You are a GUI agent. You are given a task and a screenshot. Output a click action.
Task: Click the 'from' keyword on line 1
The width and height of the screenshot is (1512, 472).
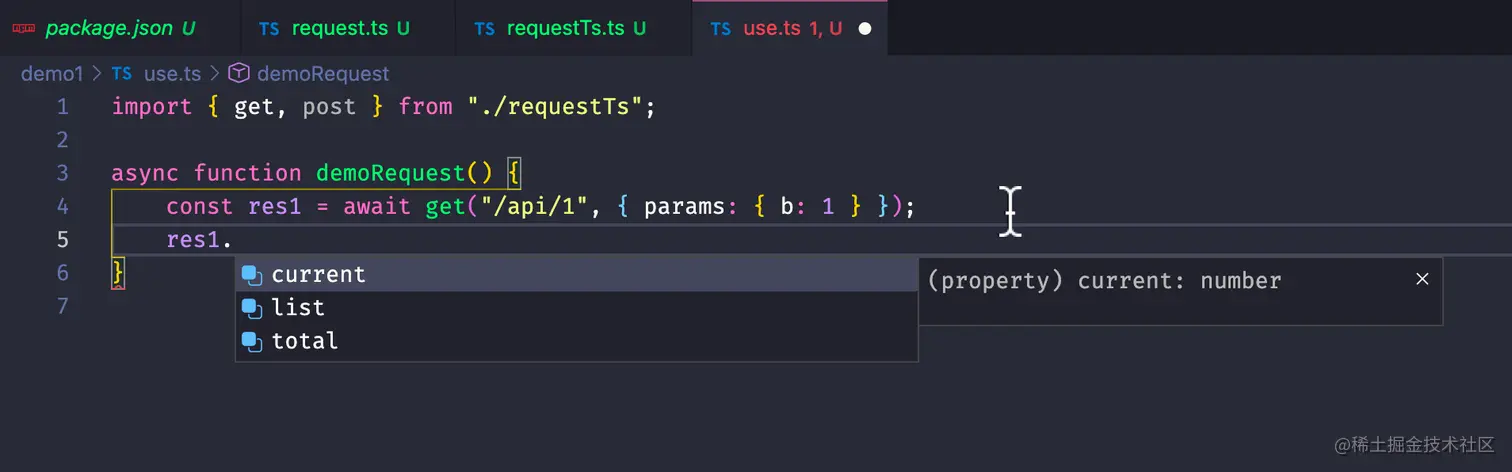click(425, 107)
